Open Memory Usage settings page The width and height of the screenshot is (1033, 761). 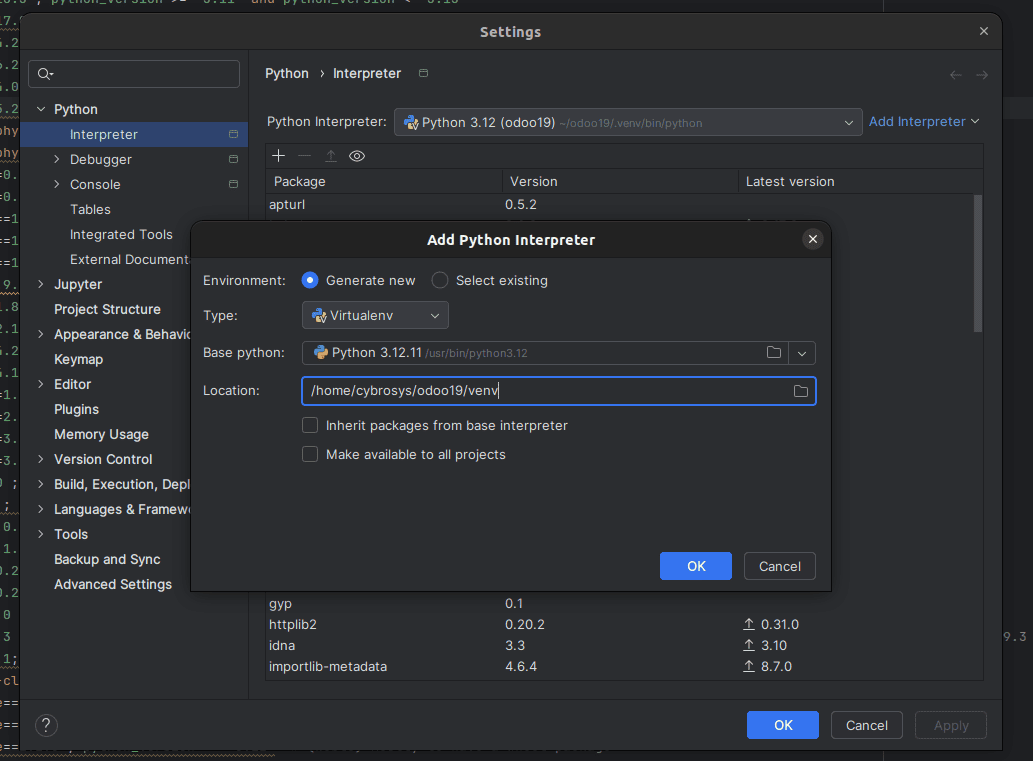tap(101, 435)
